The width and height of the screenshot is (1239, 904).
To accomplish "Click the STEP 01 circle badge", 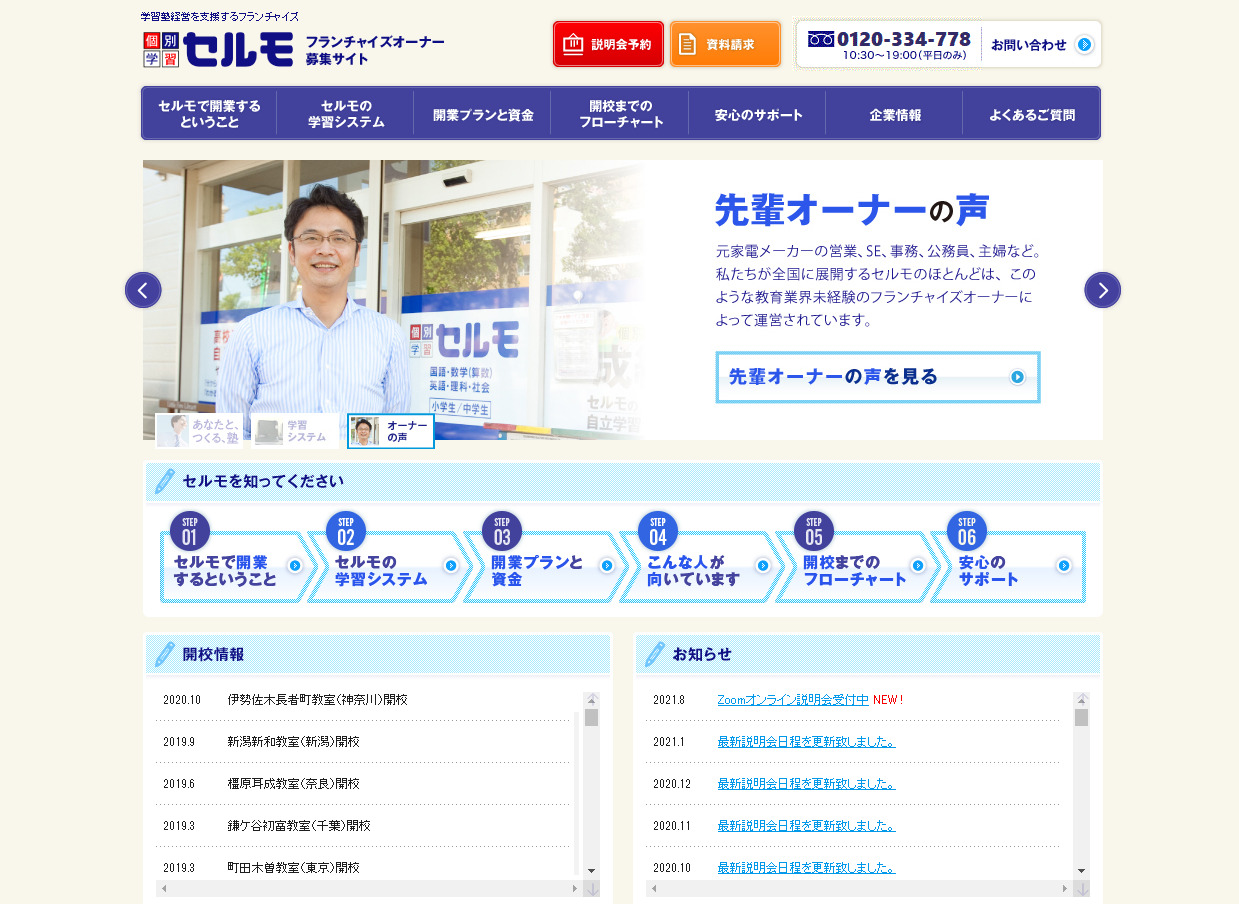I will pyautogui.click(x=190, y=531).
